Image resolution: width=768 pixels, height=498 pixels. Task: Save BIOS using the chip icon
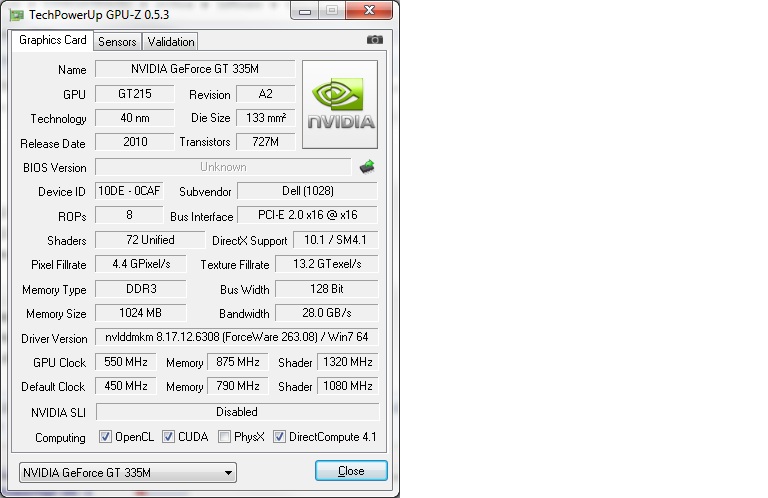(x=367, y=167)
